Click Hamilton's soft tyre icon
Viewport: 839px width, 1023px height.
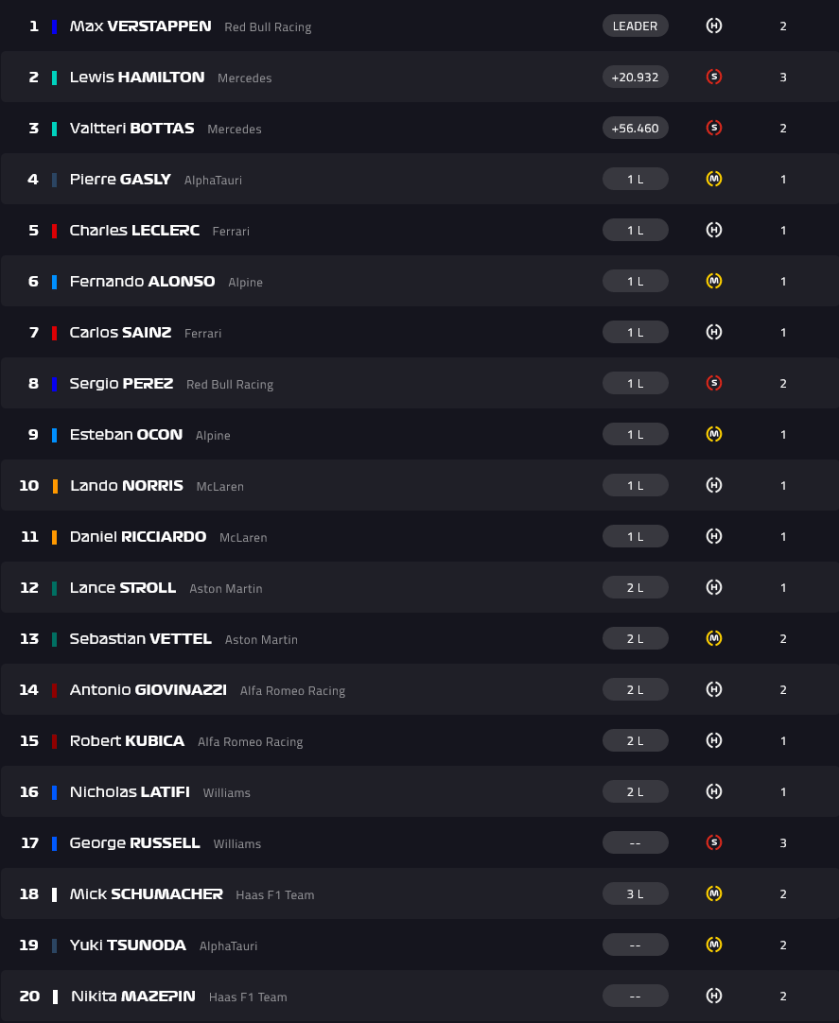click(714, 77)
